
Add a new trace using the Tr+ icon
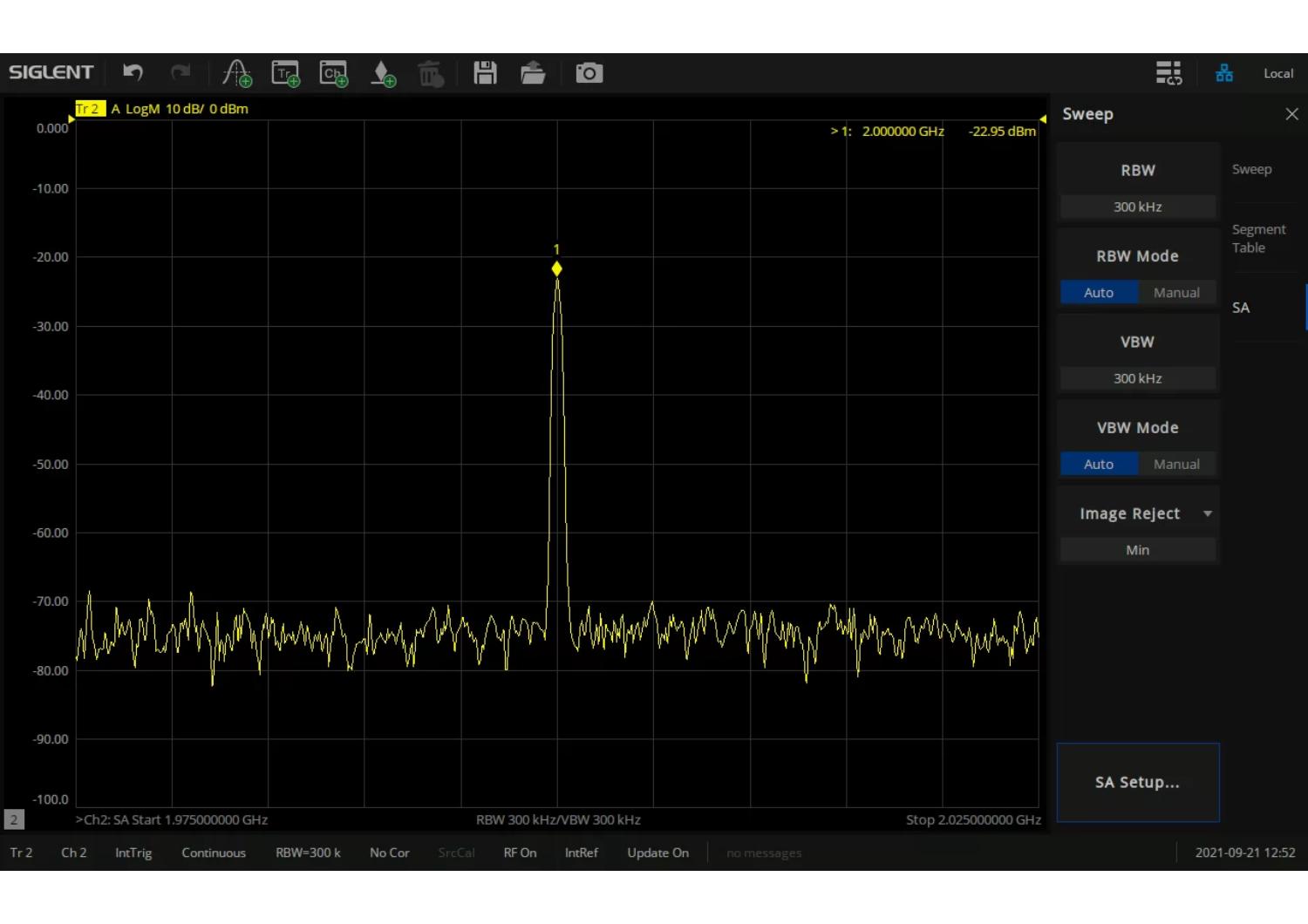pos(285,73)
